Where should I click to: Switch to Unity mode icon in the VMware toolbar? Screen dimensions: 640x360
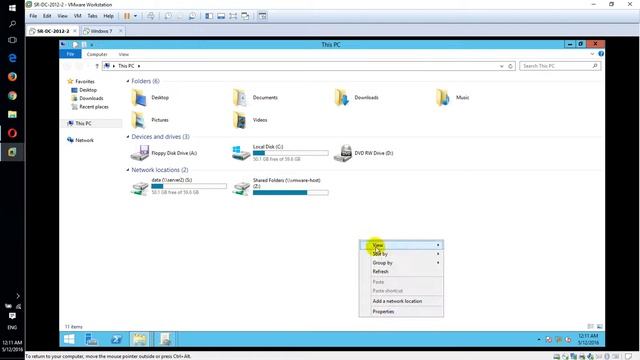(x=245, y=16)
